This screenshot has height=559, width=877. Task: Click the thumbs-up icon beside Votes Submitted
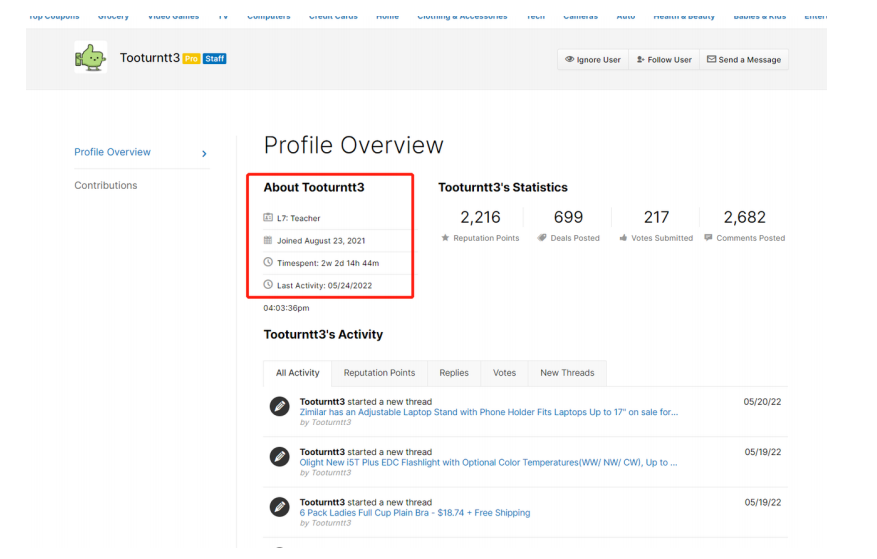623,238
